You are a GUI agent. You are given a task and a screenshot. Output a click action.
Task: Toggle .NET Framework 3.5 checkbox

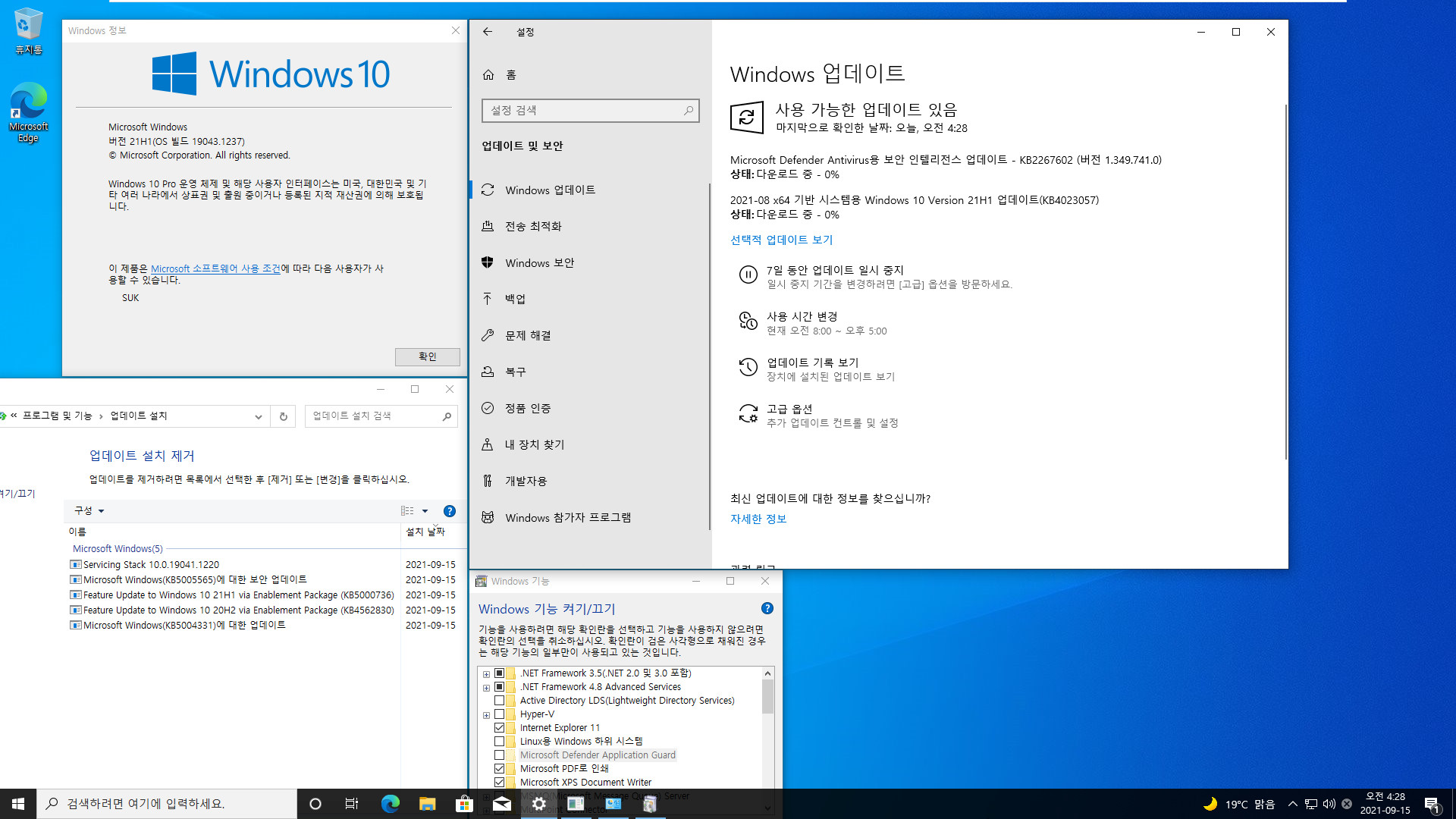(x=499, y=673)
